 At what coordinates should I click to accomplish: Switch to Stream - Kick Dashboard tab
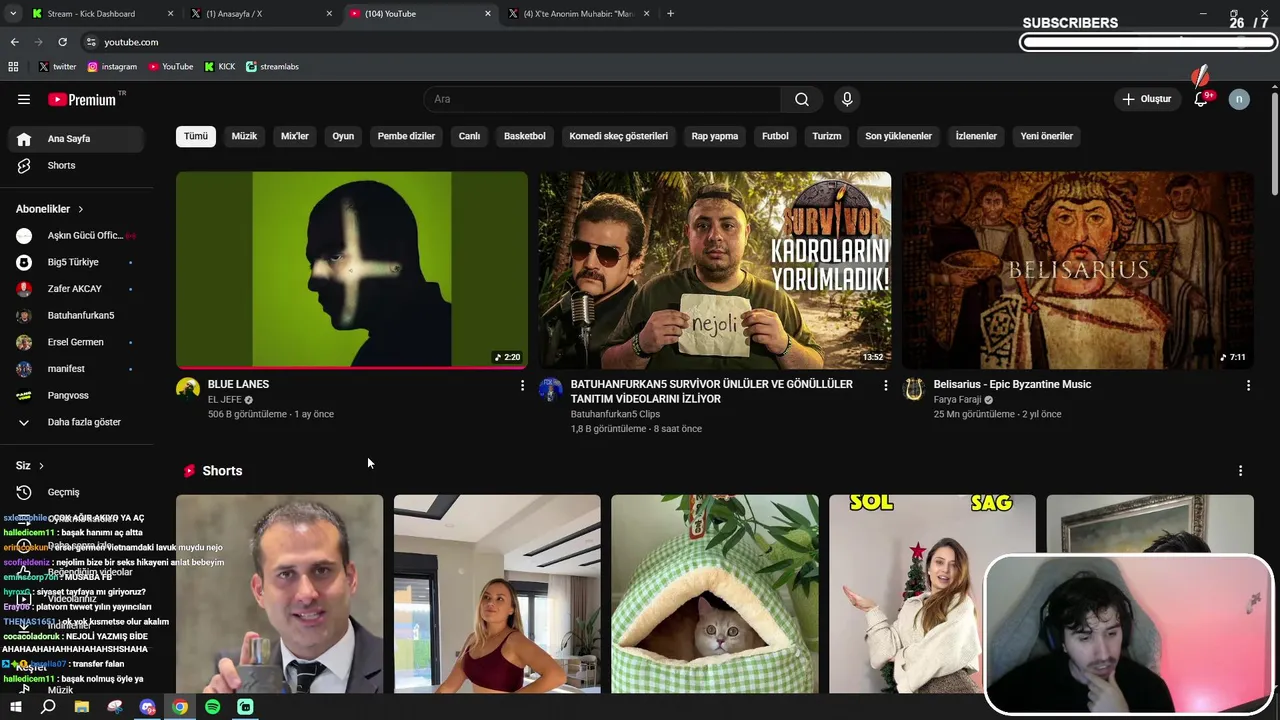(x=100, y=14)
